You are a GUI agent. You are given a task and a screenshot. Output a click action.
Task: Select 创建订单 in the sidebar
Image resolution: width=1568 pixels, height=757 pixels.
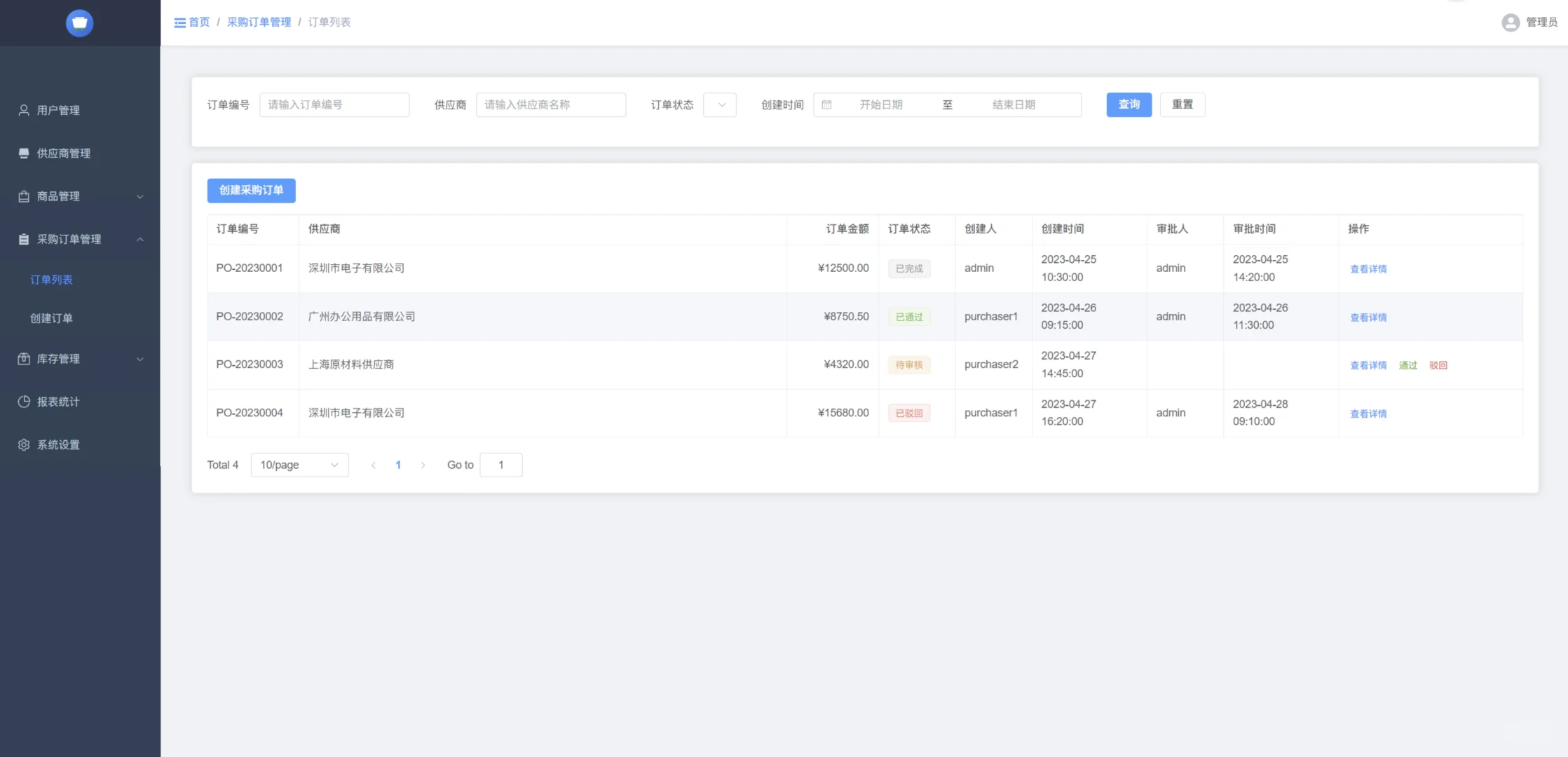tap(51, 318)
